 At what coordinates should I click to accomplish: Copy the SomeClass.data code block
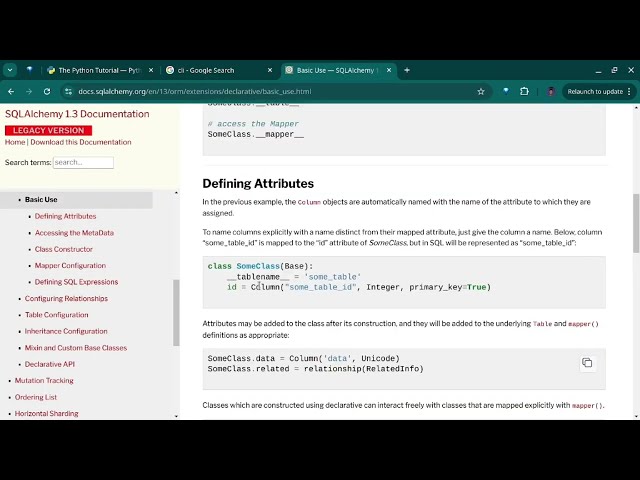click(587, 362)
